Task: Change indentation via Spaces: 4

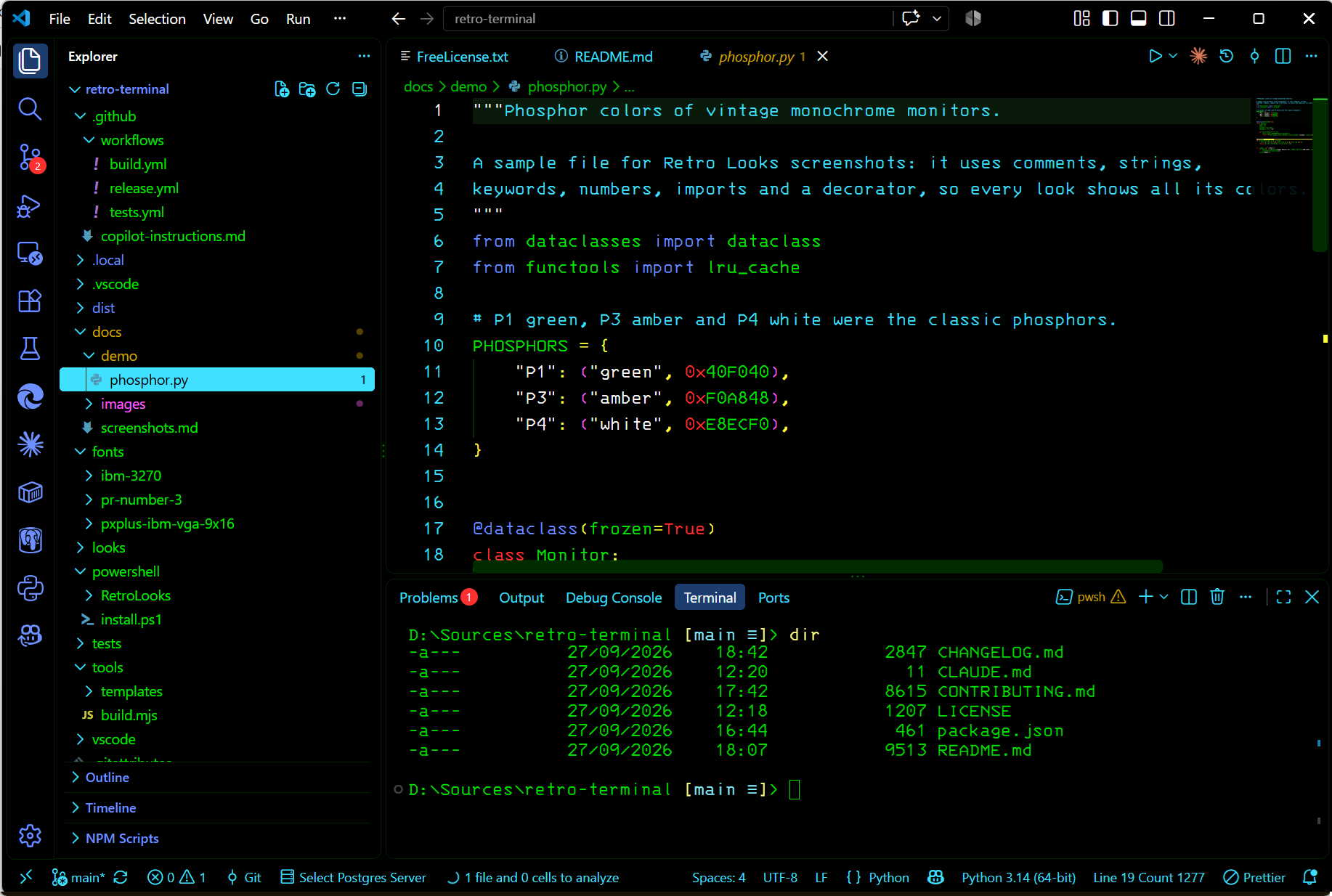Action: [x=718, y=877]
